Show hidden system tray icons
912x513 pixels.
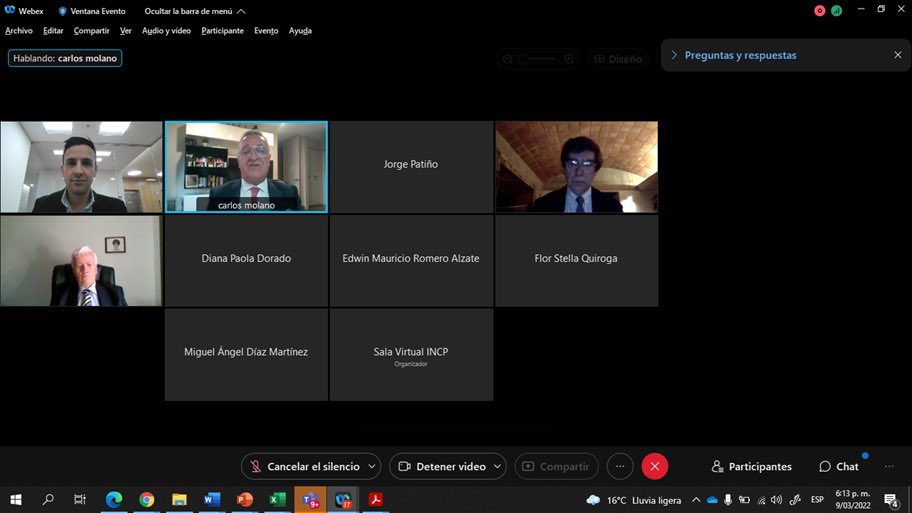tap(696, 500)
